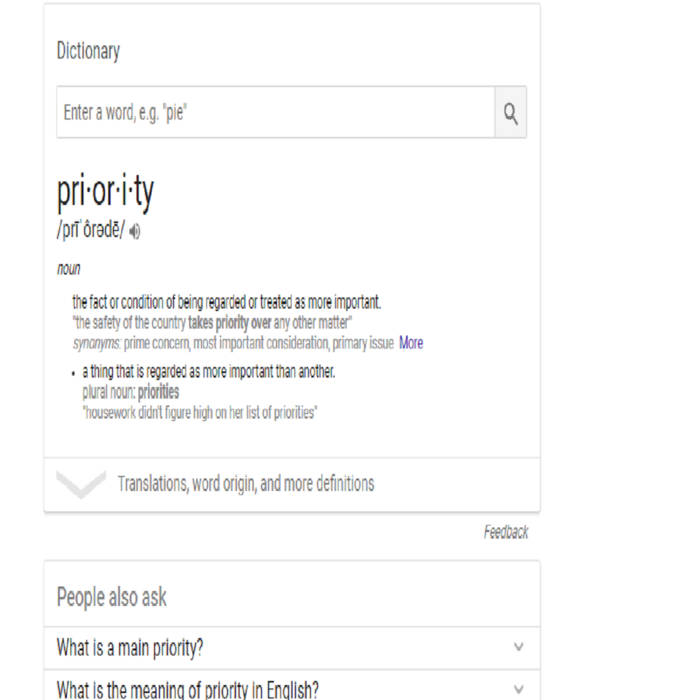Image resolution: width=700 pixels, height=700 pixels.
Task: Click the large down-chevron below definitions
Action: click(x=81, y=485)
